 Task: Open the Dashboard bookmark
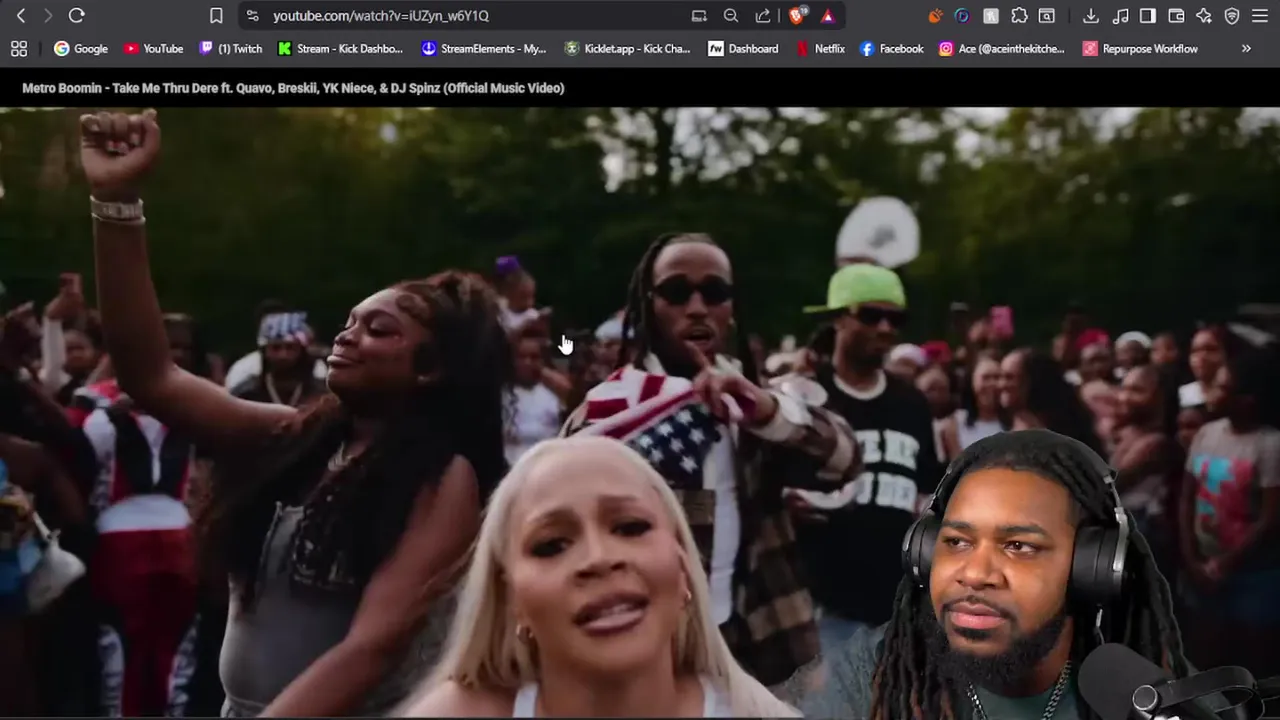(x=743, y=48)
